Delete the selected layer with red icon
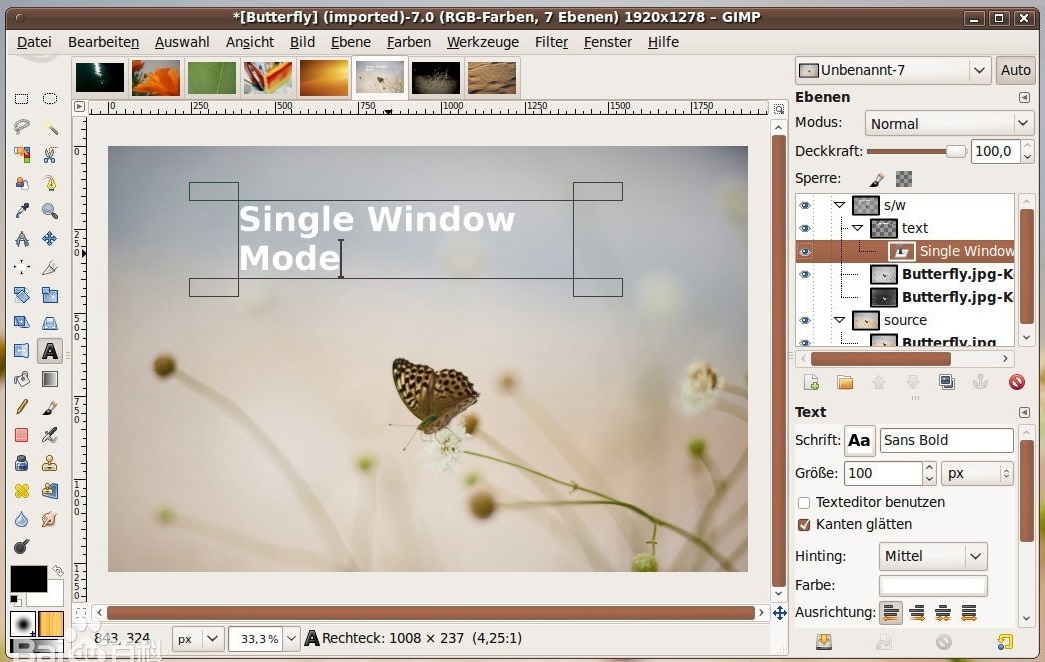Screen dimensions: 1045x662 click(1016, 382)
